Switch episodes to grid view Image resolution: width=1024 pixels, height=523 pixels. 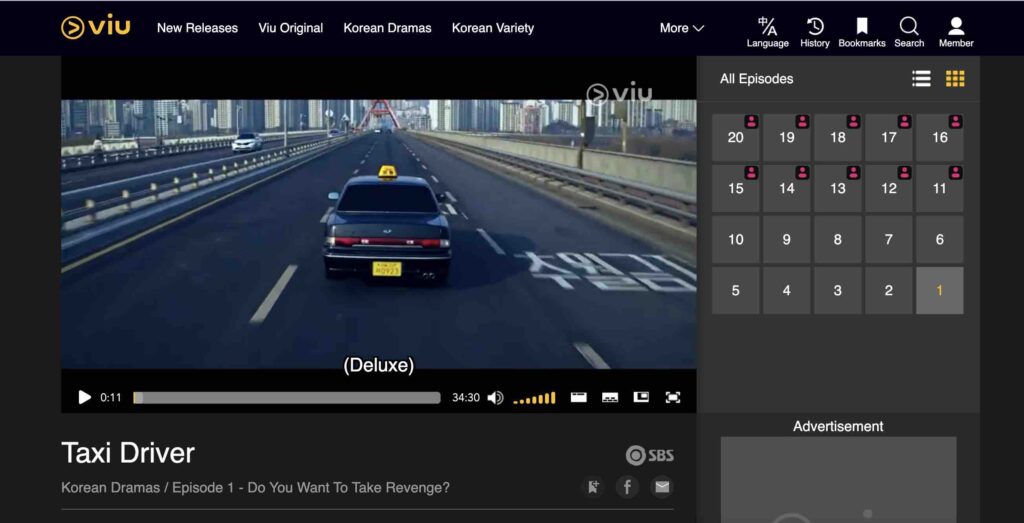click(955, 79)
